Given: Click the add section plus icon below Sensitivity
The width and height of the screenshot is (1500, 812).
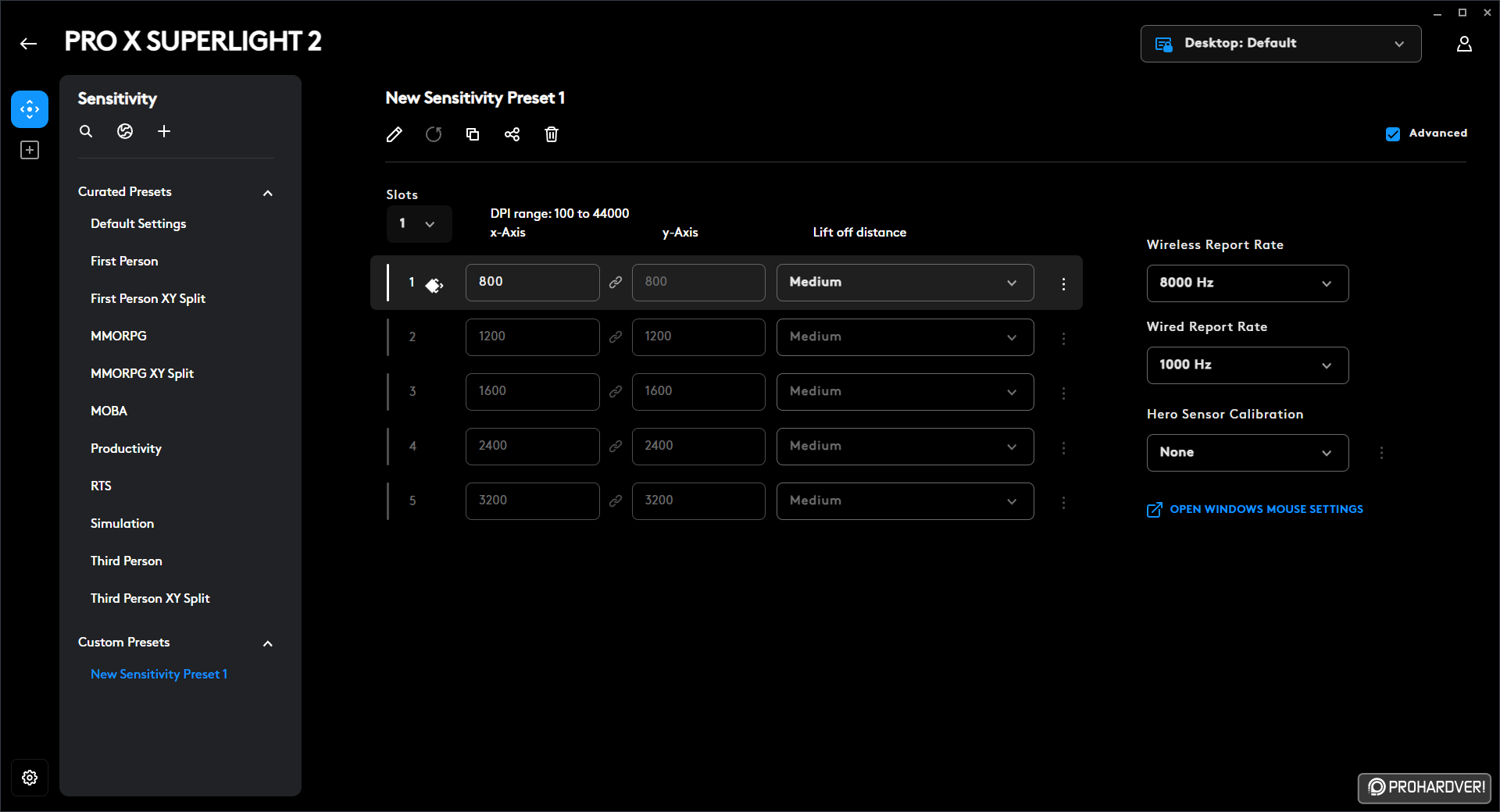Looking at the screenshot, I should pos(30,150).
